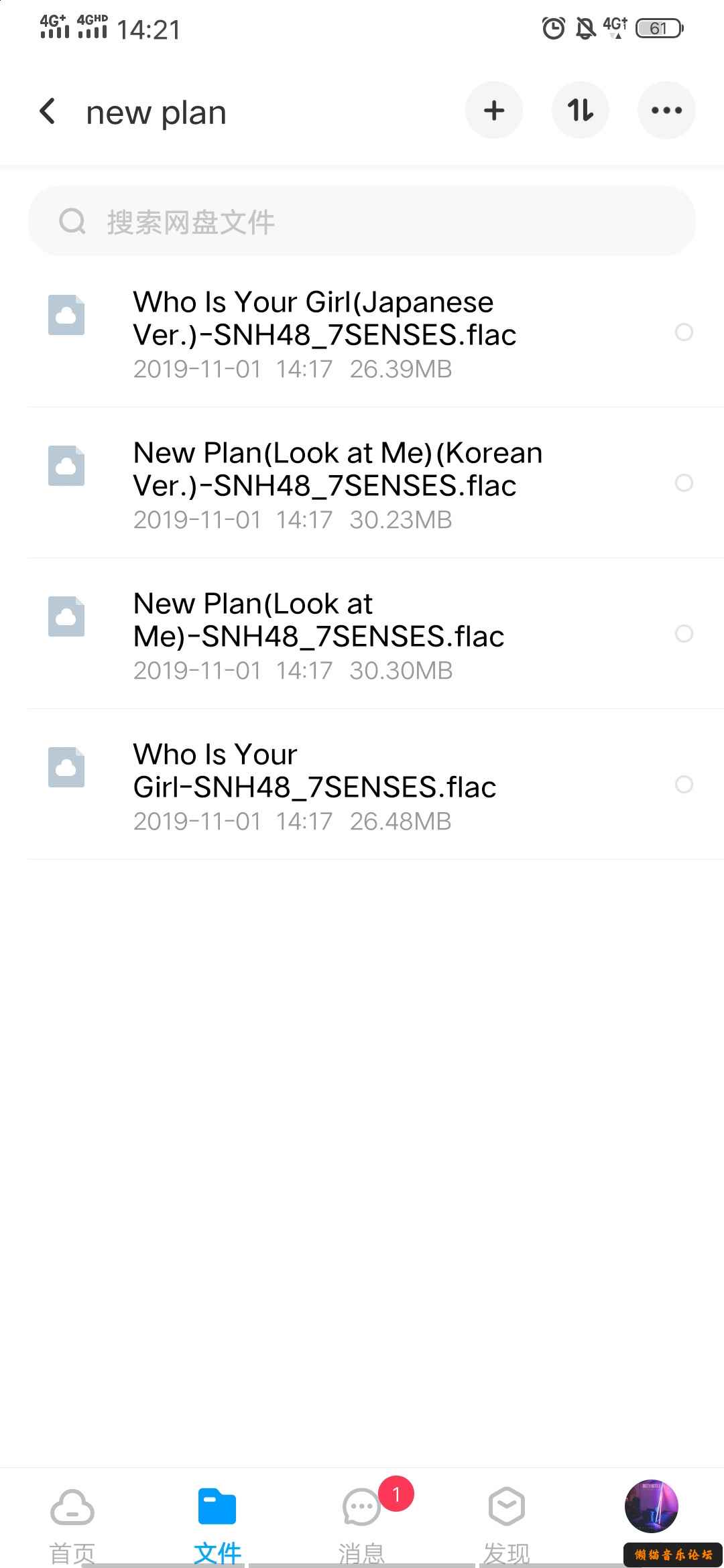Select radio for New Plan(Look at Me)-SNH48_7SENSES.flac

pyautogui.click(x=684, y=634)
